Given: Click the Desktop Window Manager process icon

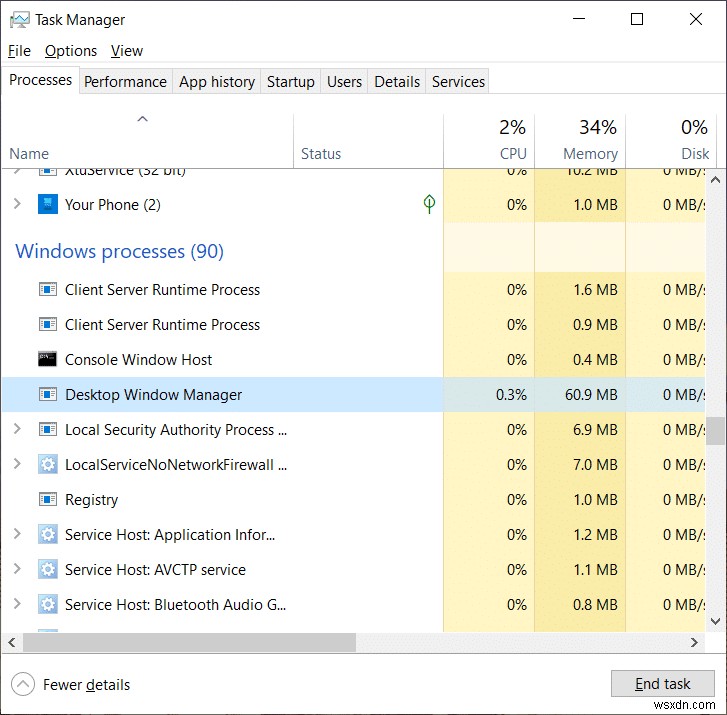Looking at the screenshot, I should click(x=48, y=395).
